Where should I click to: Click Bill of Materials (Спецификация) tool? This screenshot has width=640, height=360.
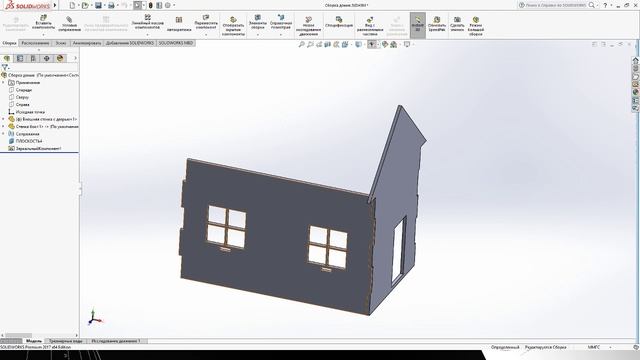[x=339, y=22]
